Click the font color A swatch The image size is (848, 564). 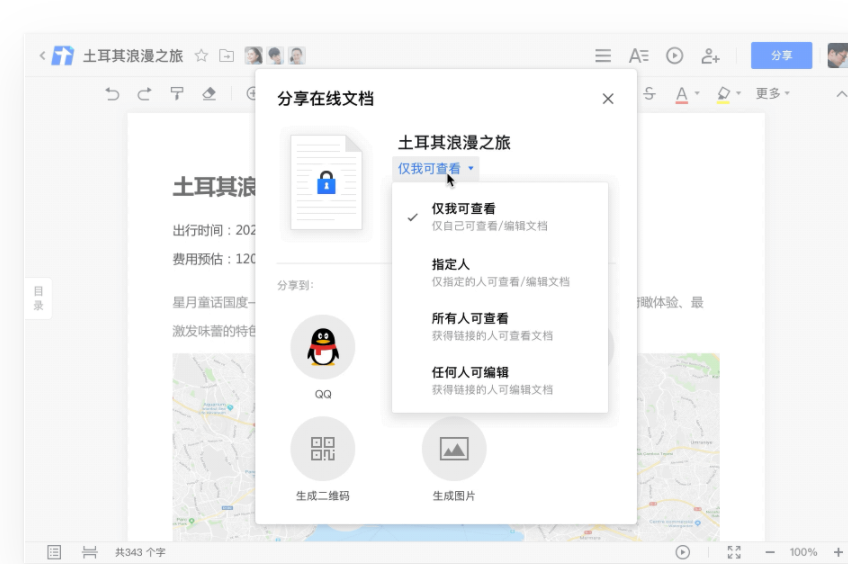coord(682,94)
